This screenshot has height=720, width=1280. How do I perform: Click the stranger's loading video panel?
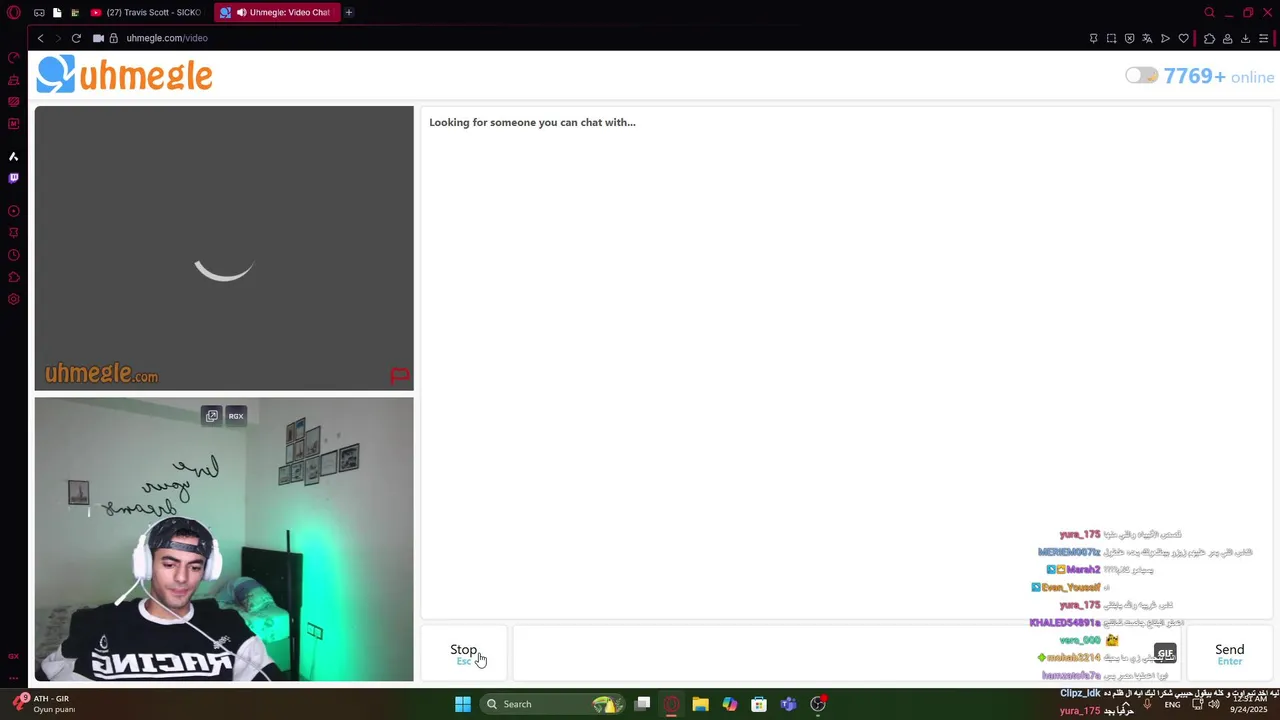pos(224,248)
